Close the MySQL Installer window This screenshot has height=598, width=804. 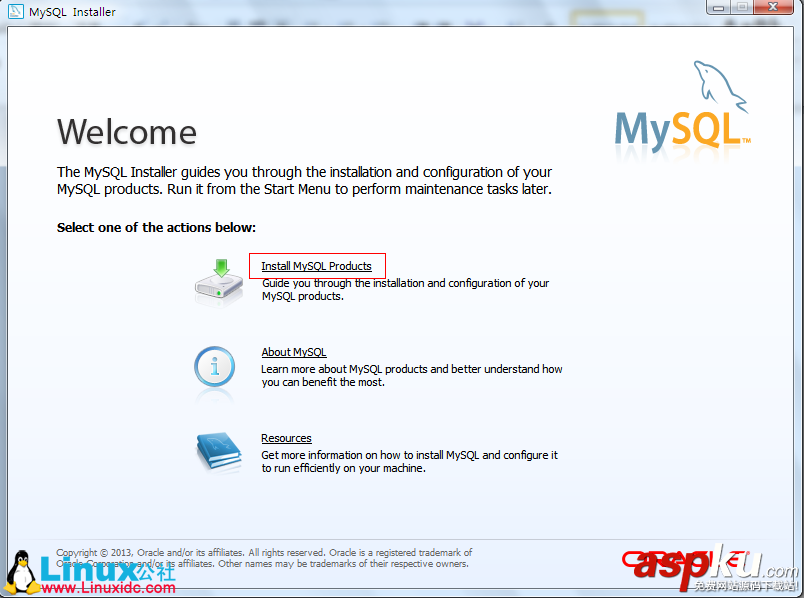[x=773, y=7]
